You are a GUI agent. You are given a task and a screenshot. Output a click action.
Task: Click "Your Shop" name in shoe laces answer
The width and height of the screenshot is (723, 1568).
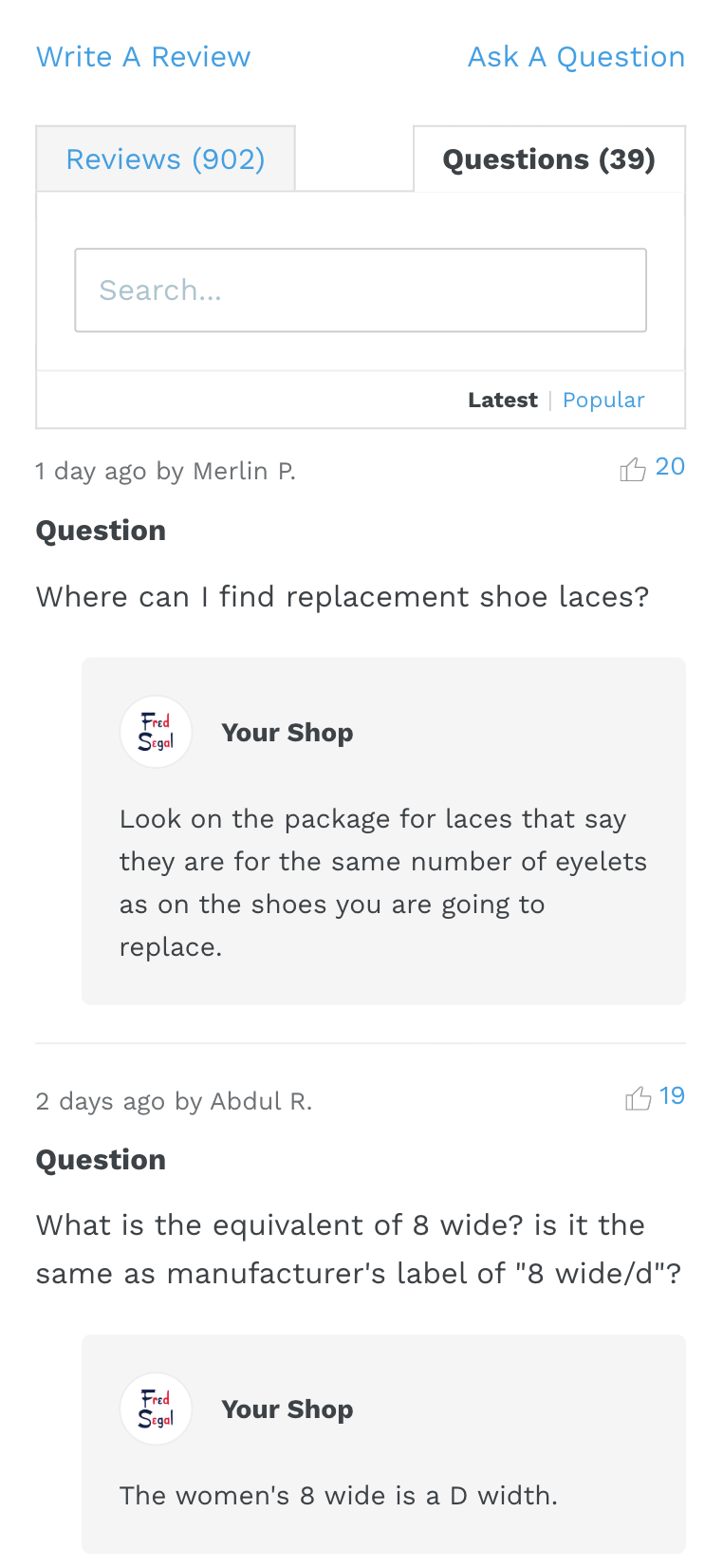point(287,733)
